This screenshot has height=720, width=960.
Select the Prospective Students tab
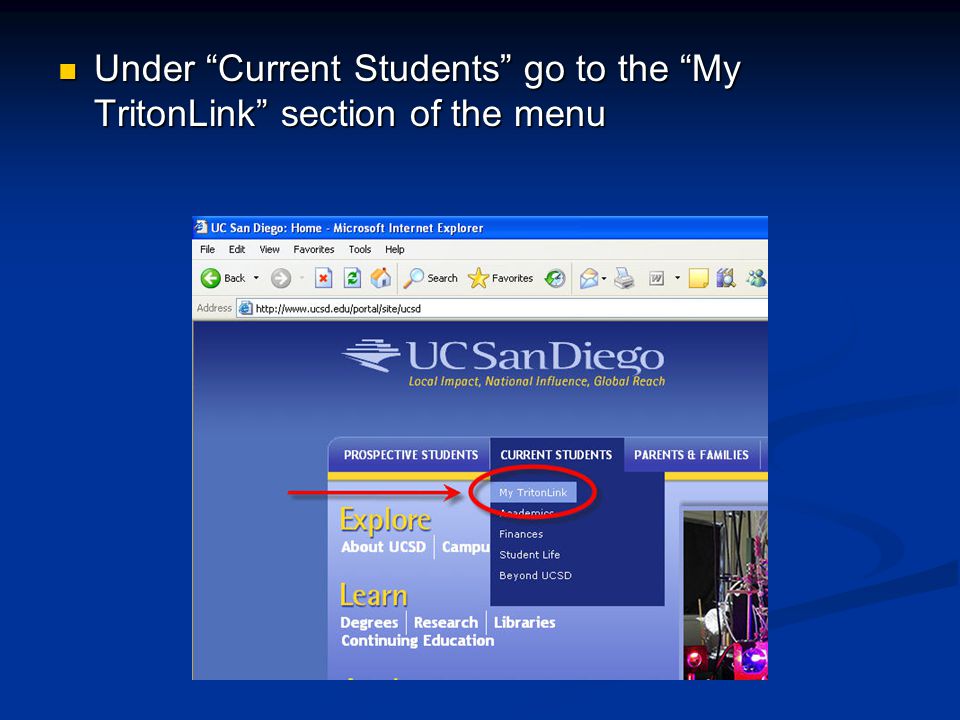tap(411, 455)
